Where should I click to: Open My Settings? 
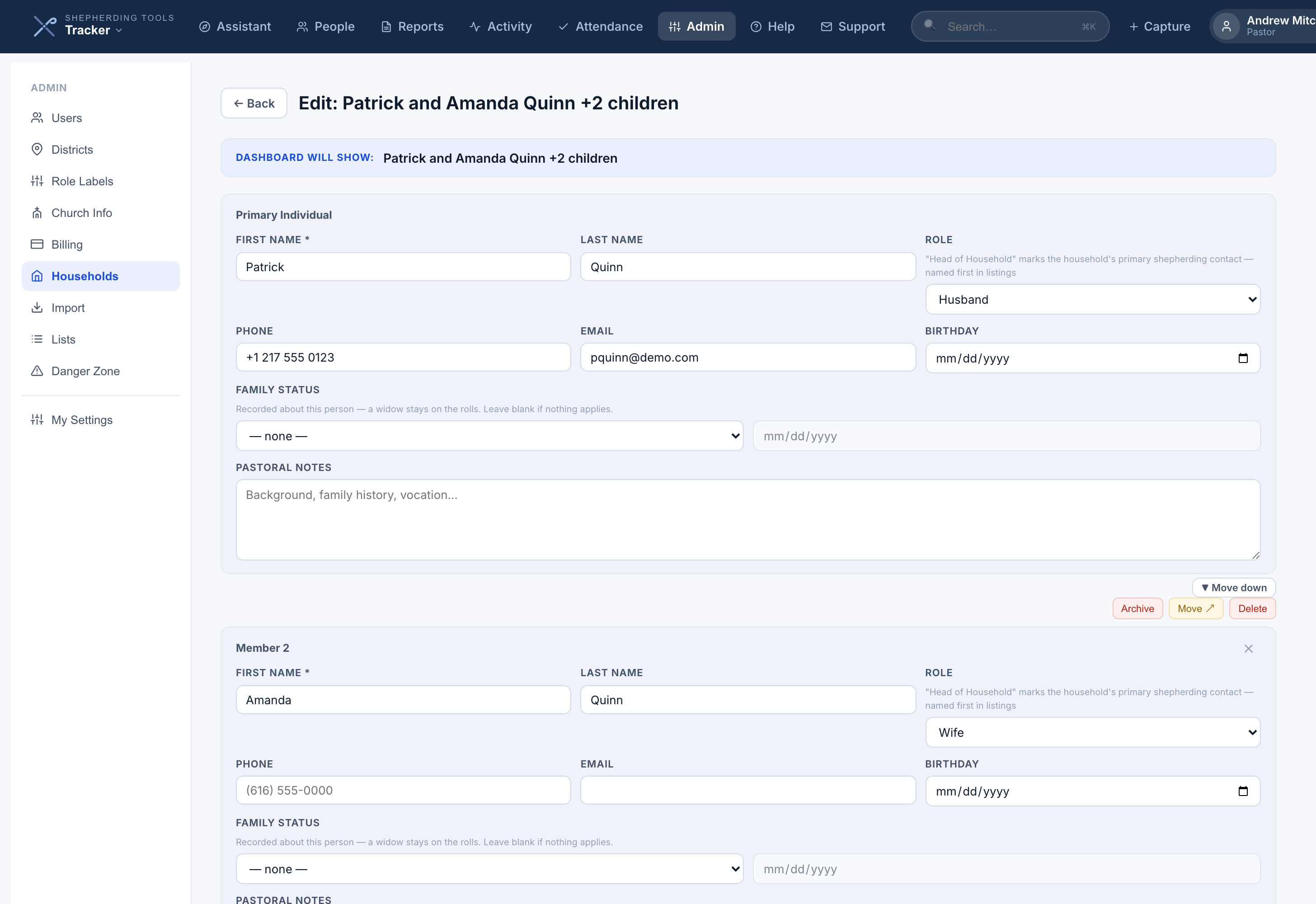(101, 420)
